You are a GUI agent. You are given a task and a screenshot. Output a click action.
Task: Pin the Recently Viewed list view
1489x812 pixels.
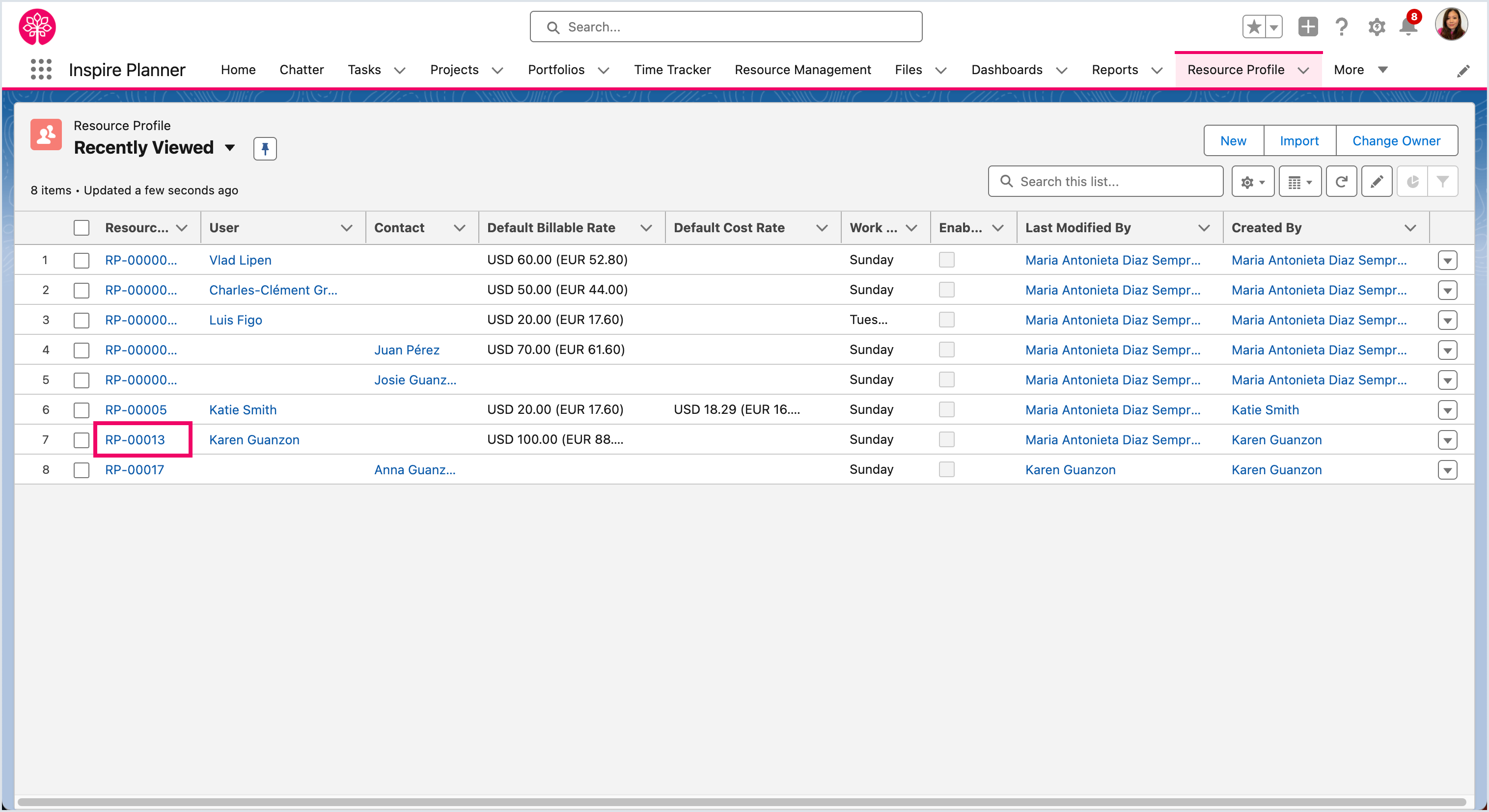click(265, 149)
